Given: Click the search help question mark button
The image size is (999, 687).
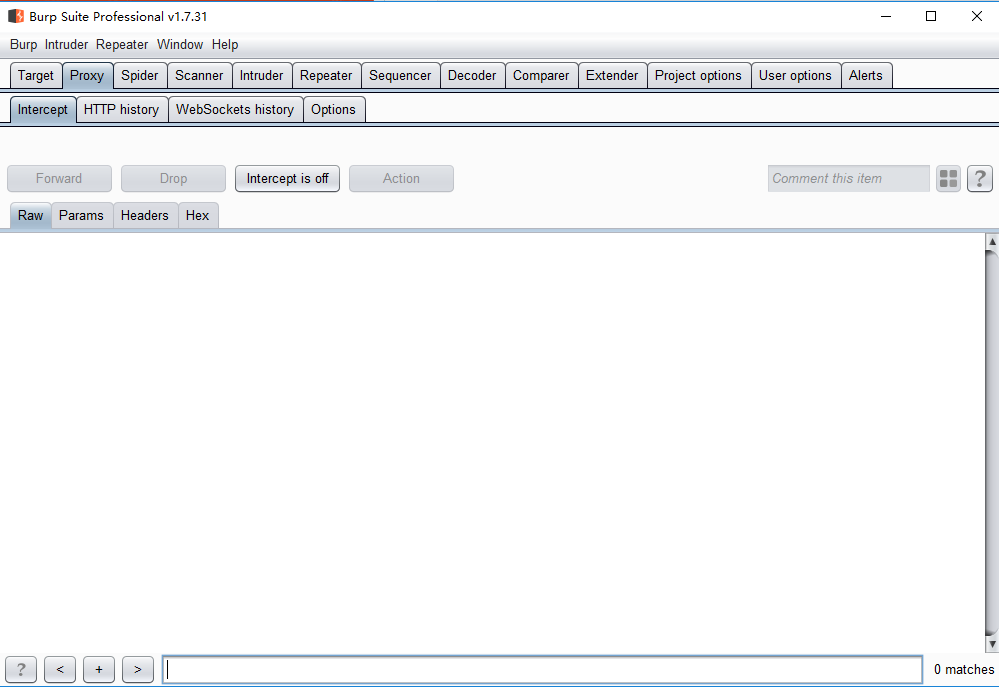Looking at the screenshot, I should point(21,669).
